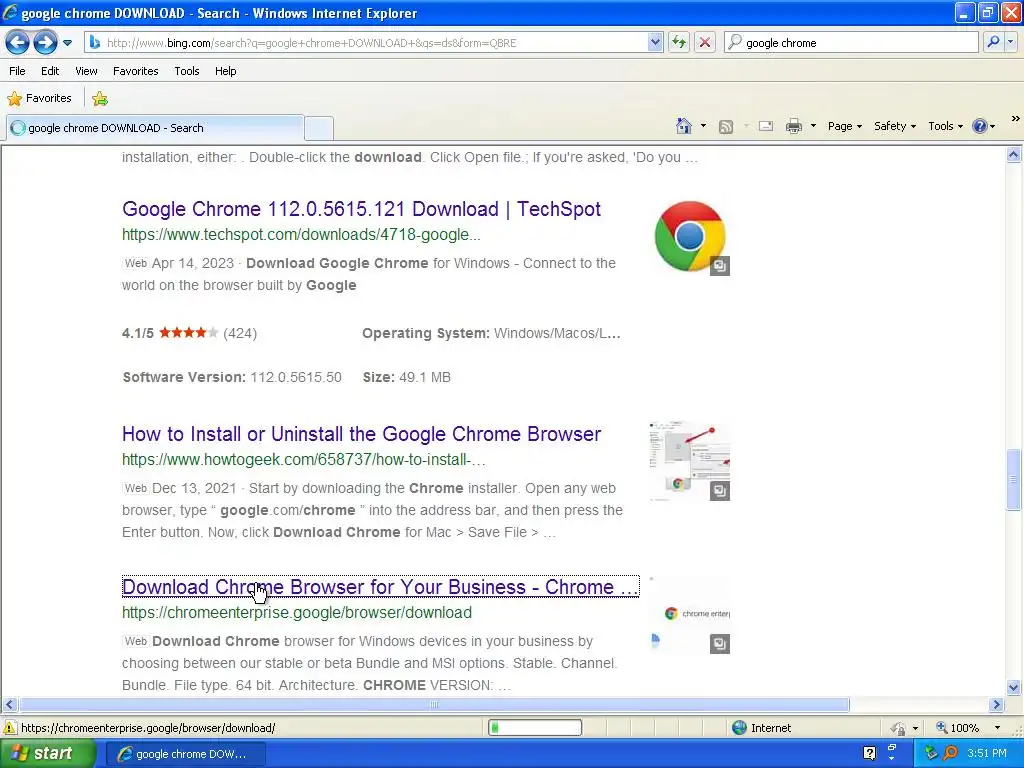Click the system tray security shield icon
This screenshot has width=1024, height=768.
pos(931,754)
